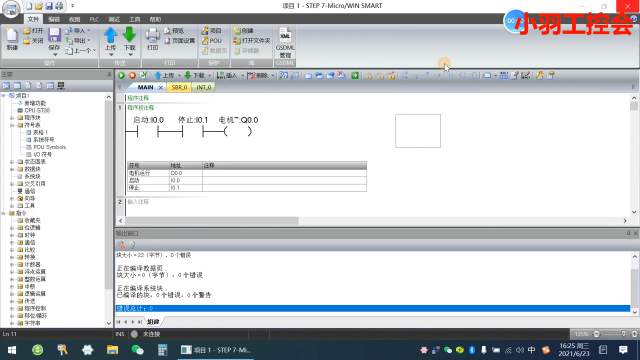Open the GSDML management XML icon
640x360 pixels.
[x=285, y=35]
